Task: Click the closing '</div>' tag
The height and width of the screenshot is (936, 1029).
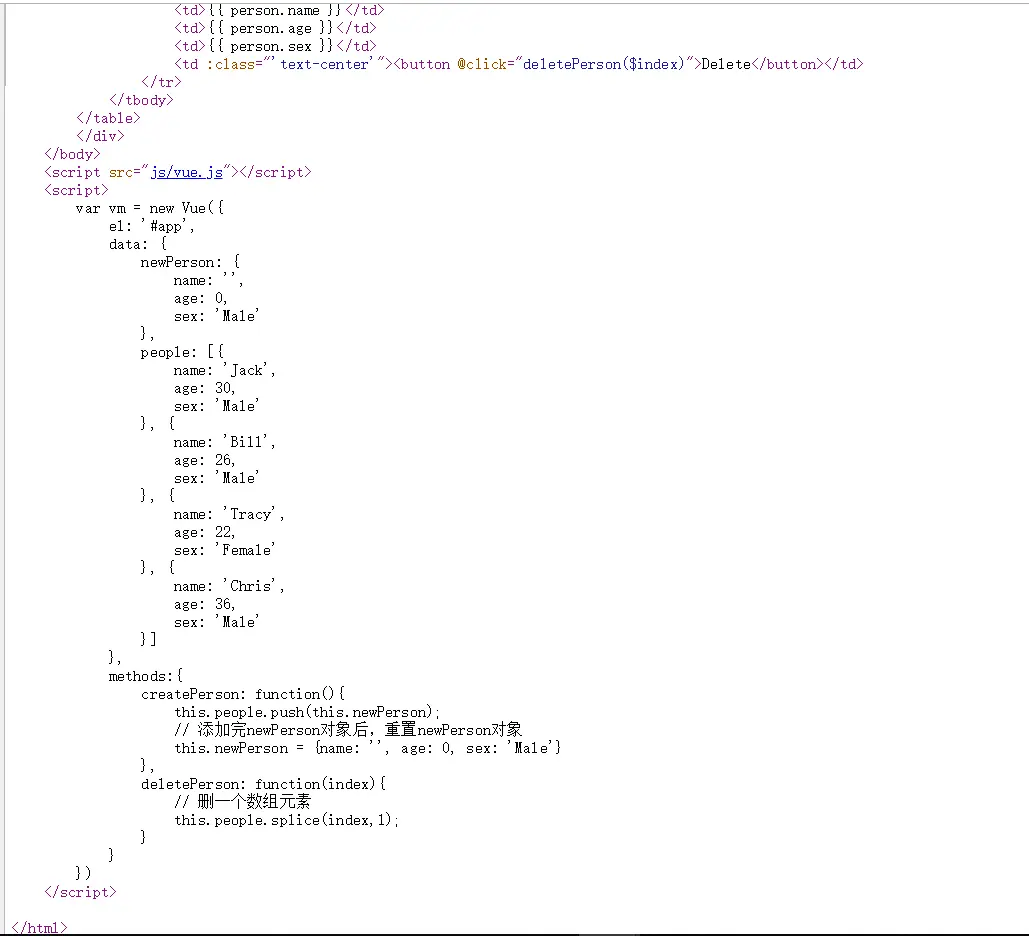Action: tap(100, 136)
